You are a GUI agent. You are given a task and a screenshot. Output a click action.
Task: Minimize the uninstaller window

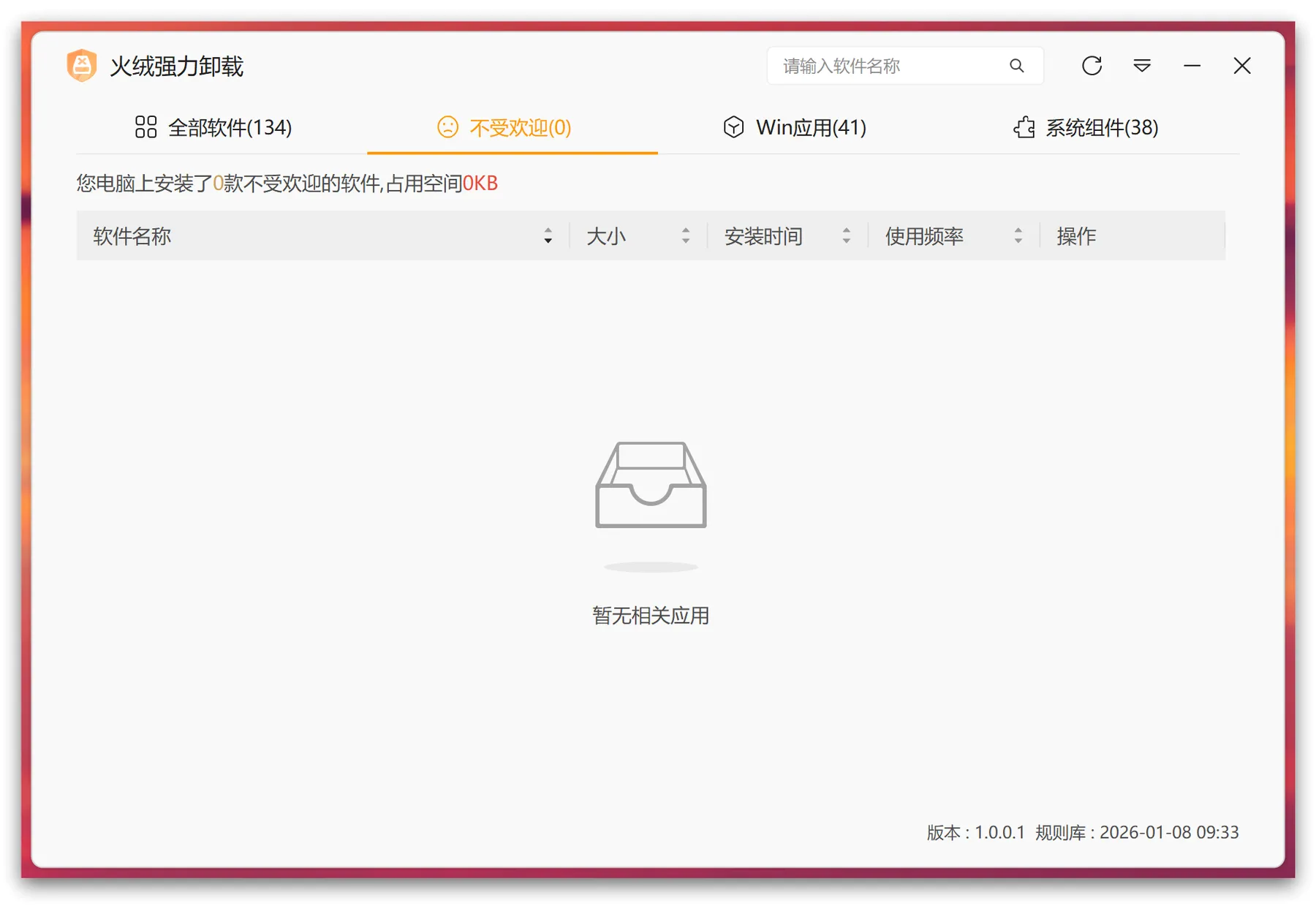point(1192,66)
